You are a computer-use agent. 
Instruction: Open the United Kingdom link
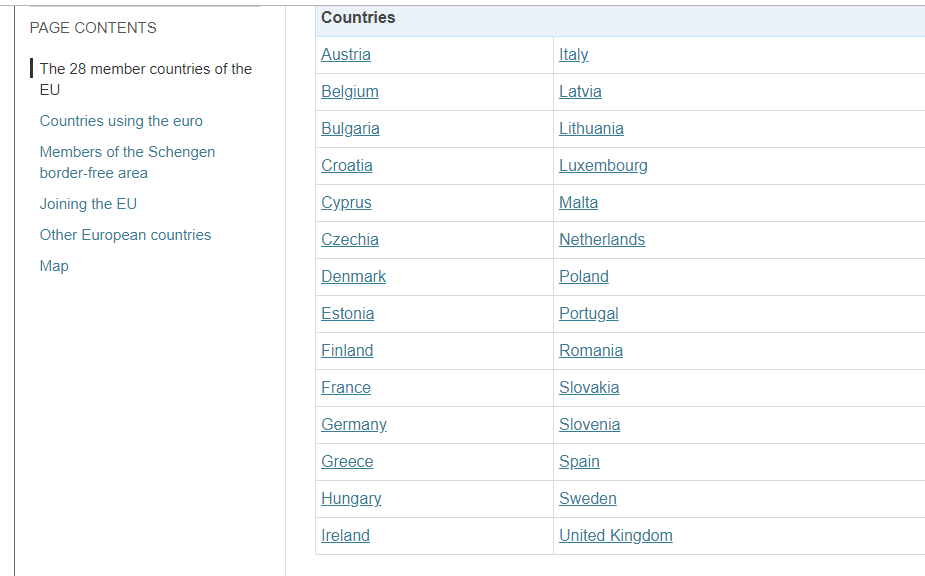[x=616, y=536]
